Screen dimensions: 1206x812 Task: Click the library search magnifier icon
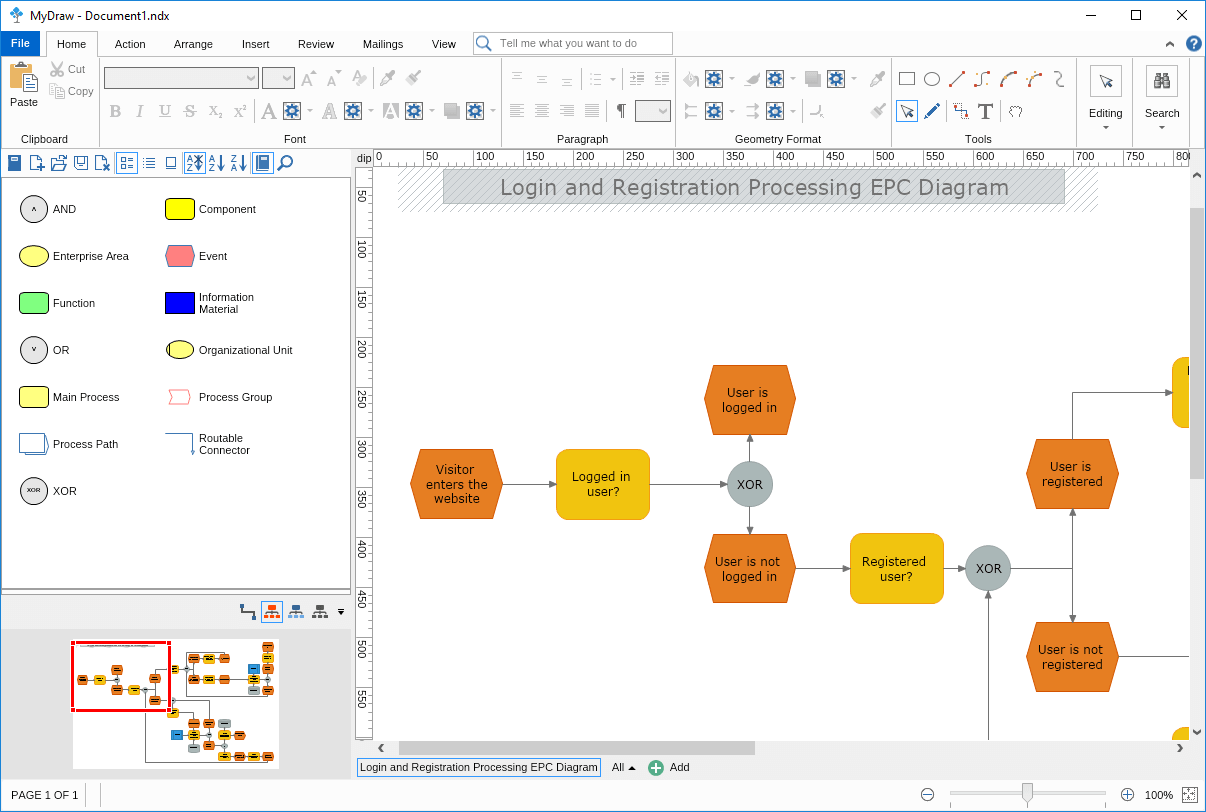[x=285, y=163]
